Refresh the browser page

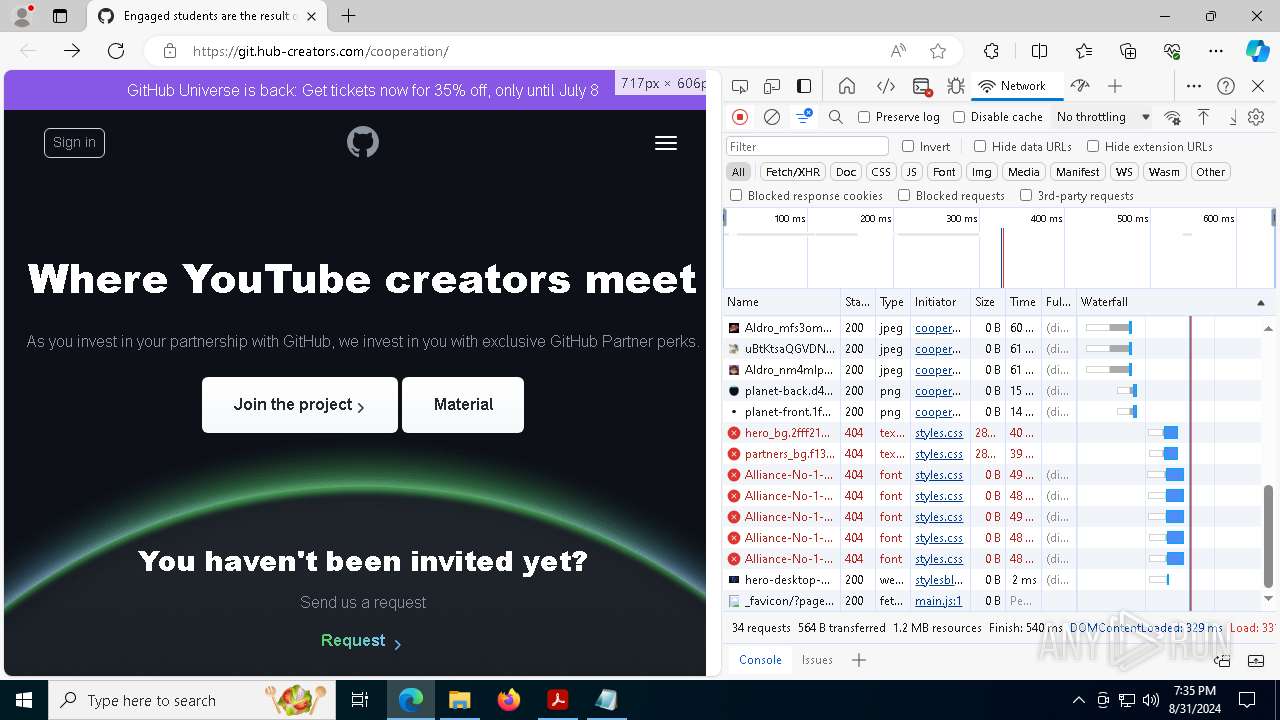(116, 51)
